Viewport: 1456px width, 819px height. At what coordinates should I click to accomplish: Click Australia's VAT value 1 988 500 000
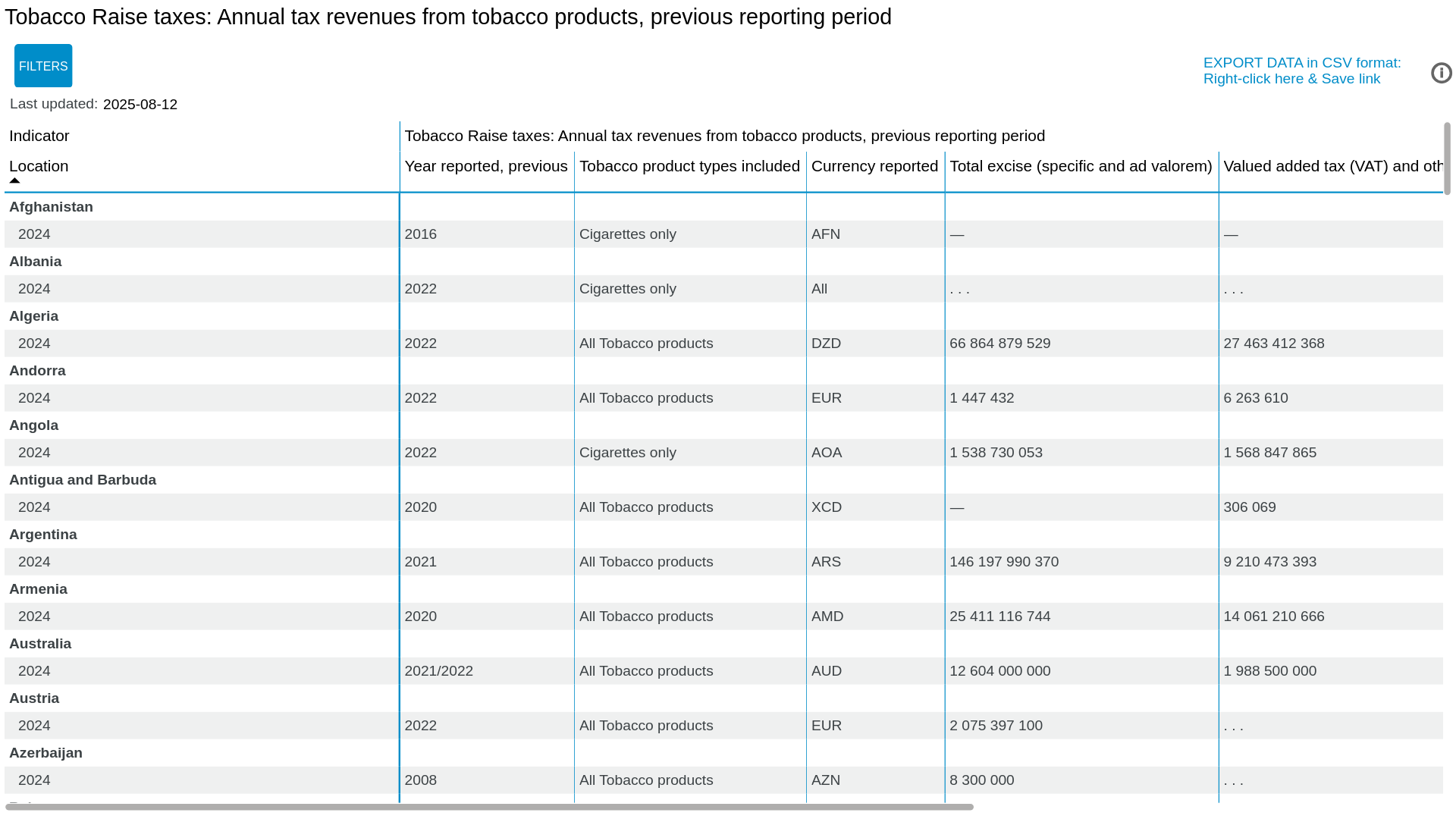[1269, 671]
